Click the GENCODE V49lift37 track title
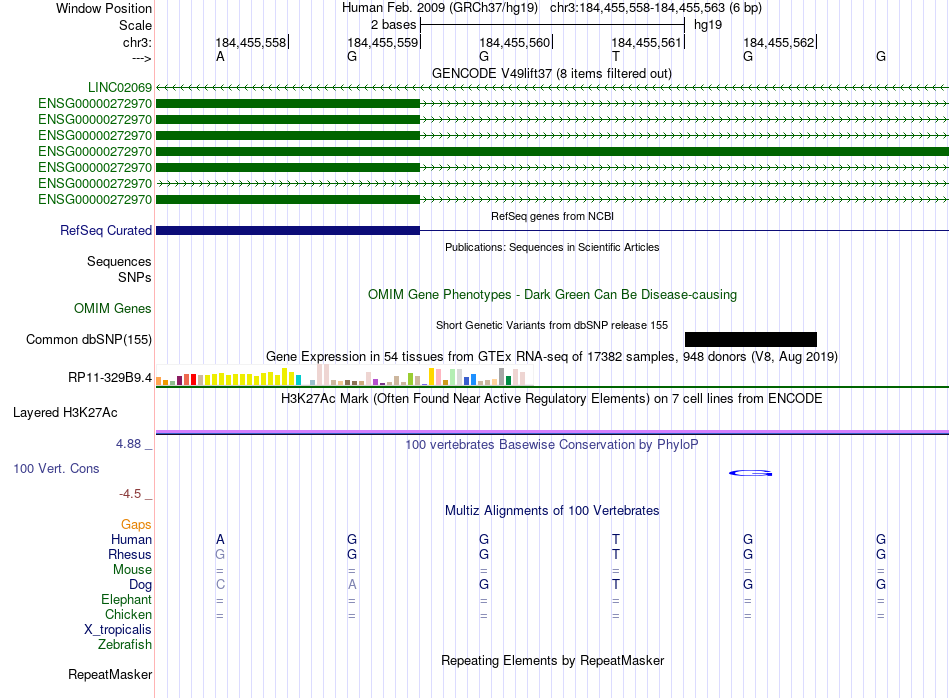950x698 pixels. (x=552, y=74)
